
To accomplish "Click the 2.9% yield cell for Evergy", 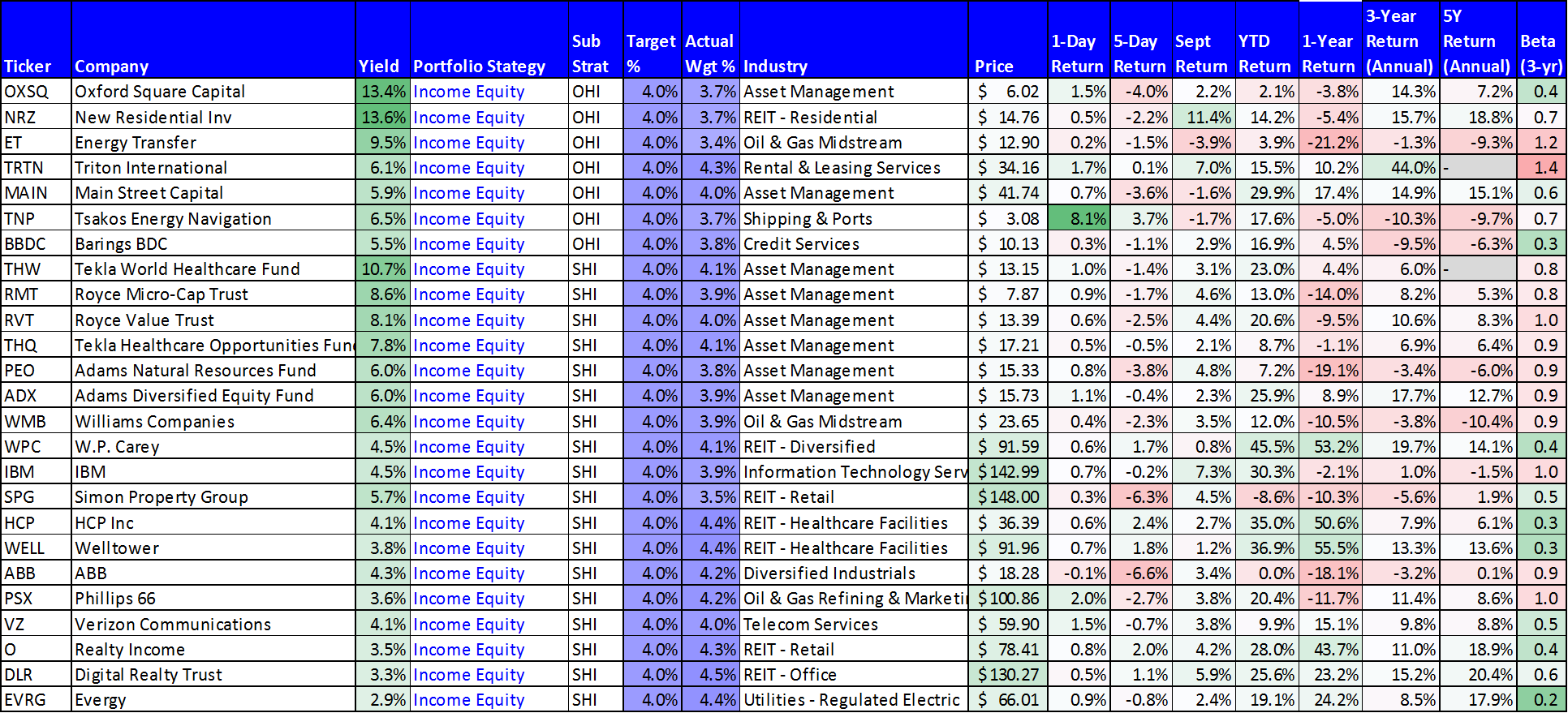I will [x=382, y=700].
